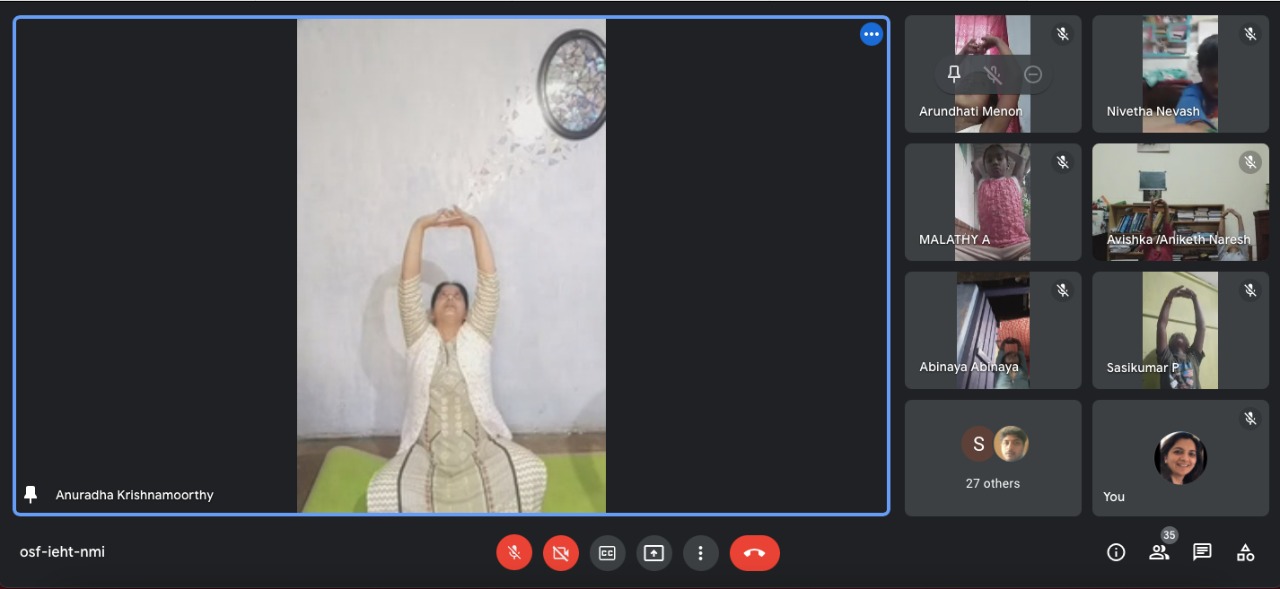The width and height of the screenshot is (1280, 589).
Task: Click muted mic indicator on Abinaya Abinaya
Action: click(x=1062, y=290)
